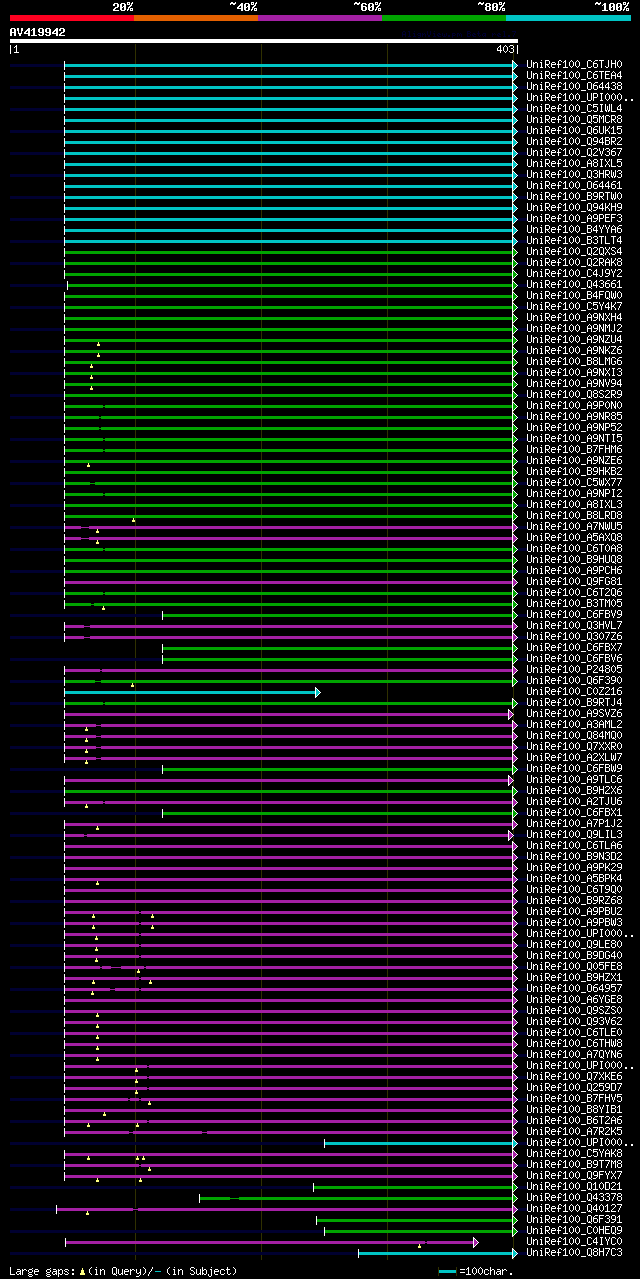Select the UniRef100_B3TLT4 label
The image size is (640, 1279).
[574, 240]
